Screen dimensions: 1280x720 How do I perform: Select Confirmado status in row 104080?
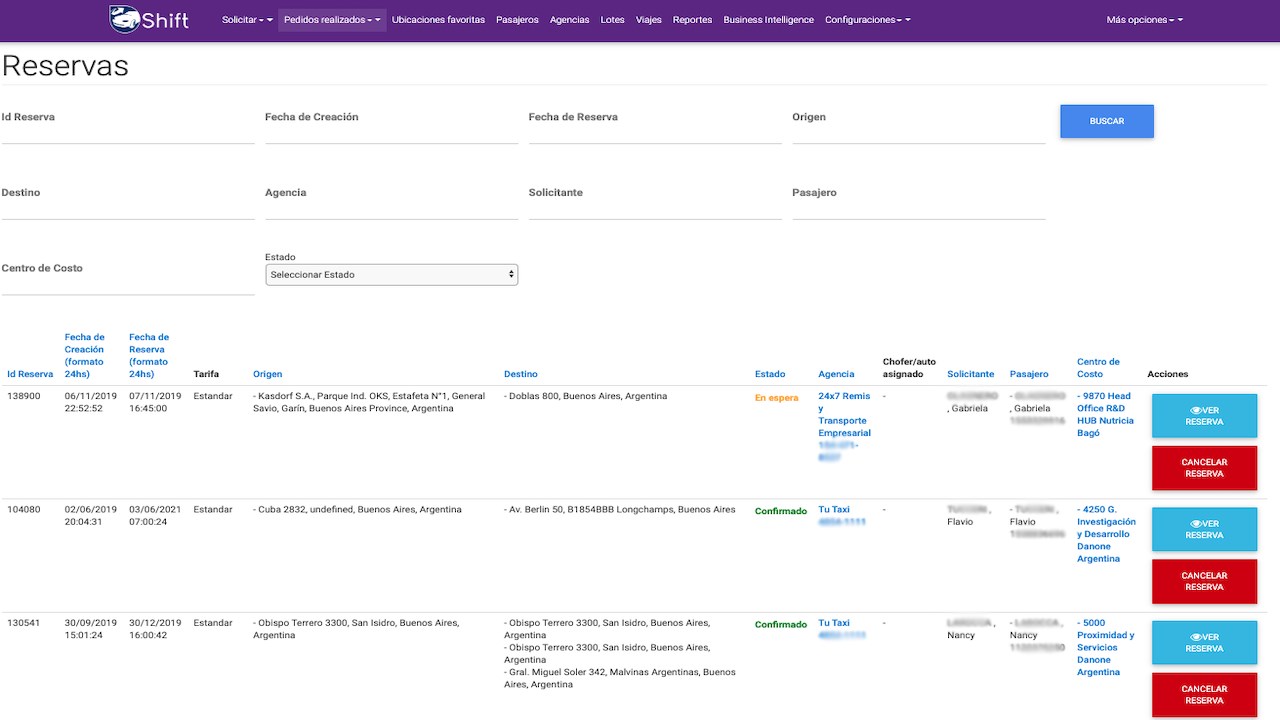pos(781,510)
